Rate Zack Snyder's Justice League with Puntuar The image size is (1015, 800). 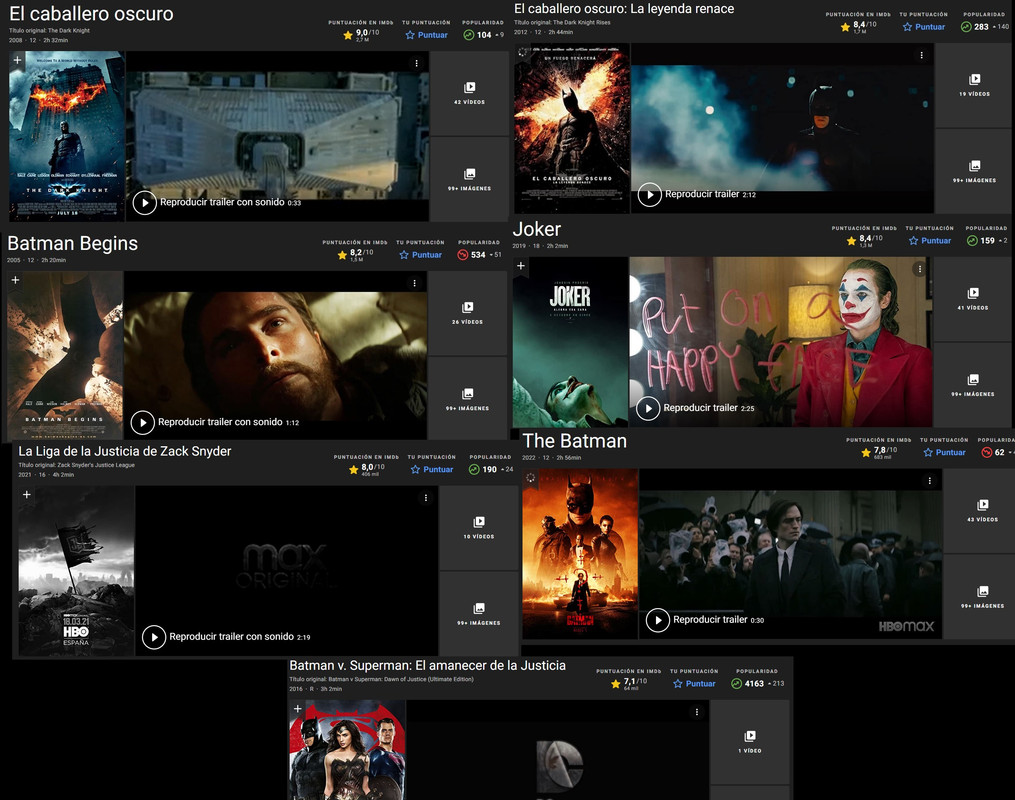432,470
